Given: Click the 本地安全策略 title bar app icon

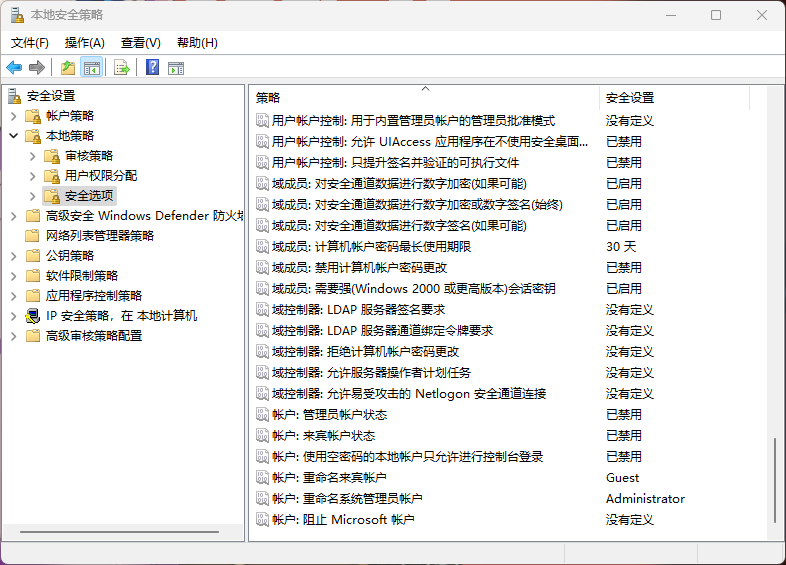Looking at the screenshot, I should point(17,15).
